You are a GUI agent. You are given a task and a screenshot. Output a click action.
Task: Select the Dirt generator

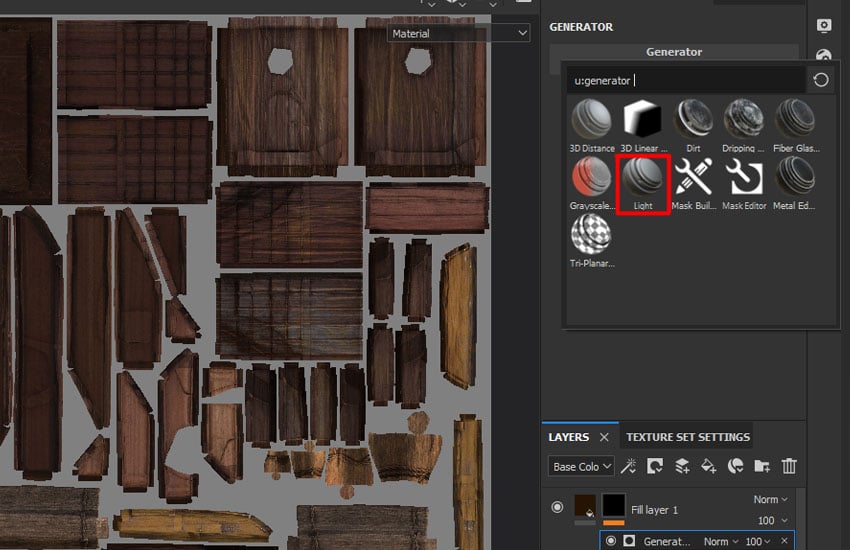pos(692,120)
